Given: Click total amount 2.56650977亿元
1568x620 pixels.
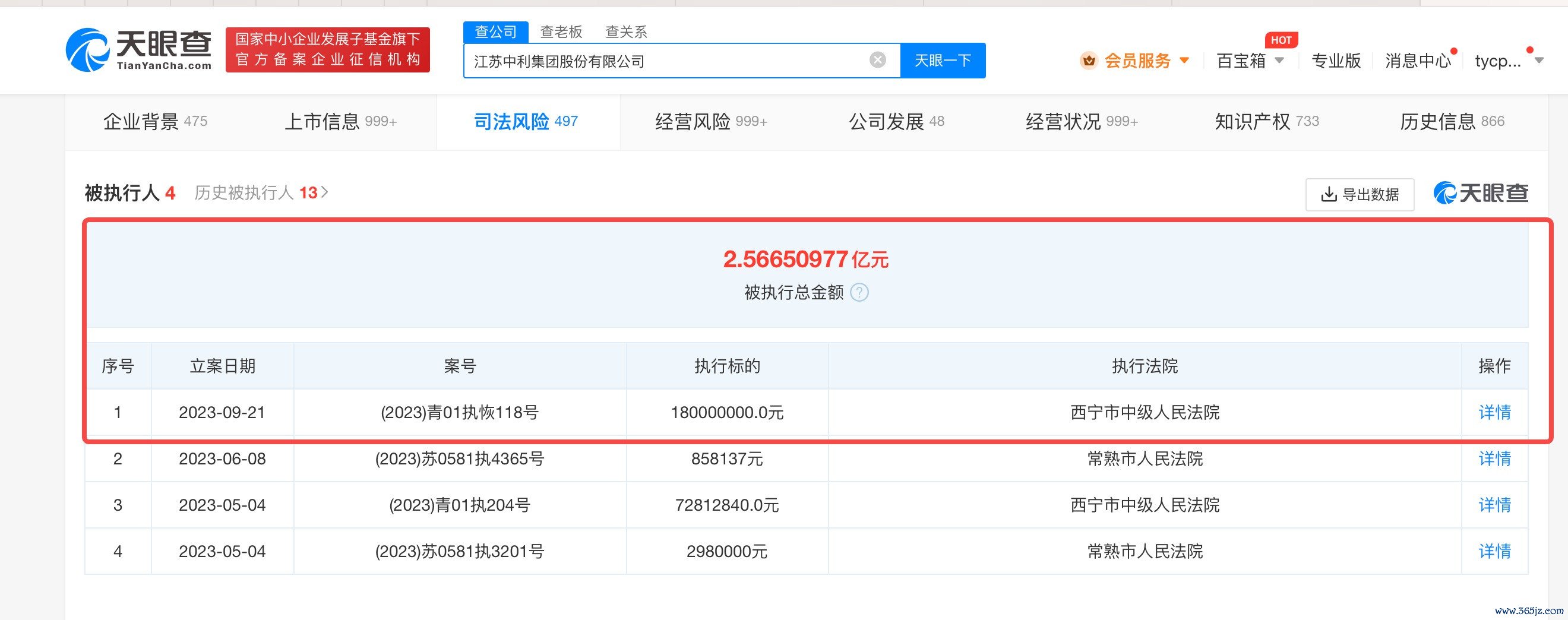Looking at the screenshot, I should pyautogui.click(x=806, y=260).
